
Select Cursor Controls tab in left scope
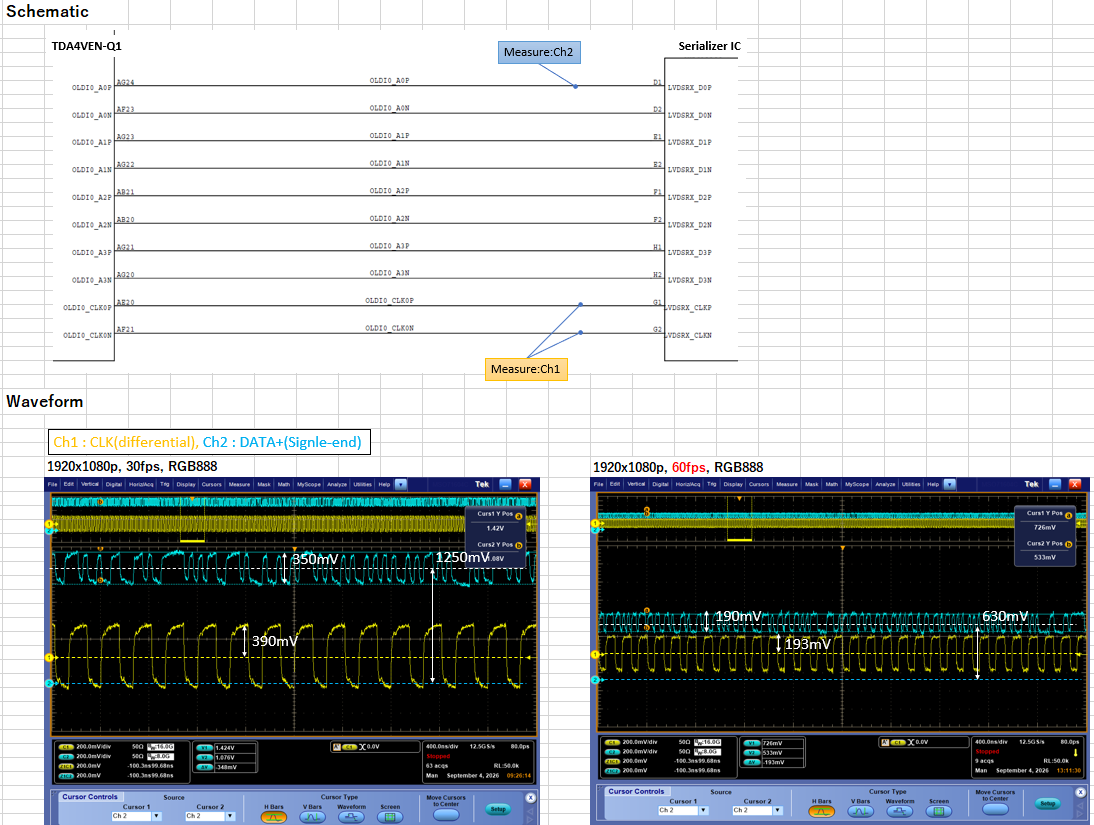[90, 796]
